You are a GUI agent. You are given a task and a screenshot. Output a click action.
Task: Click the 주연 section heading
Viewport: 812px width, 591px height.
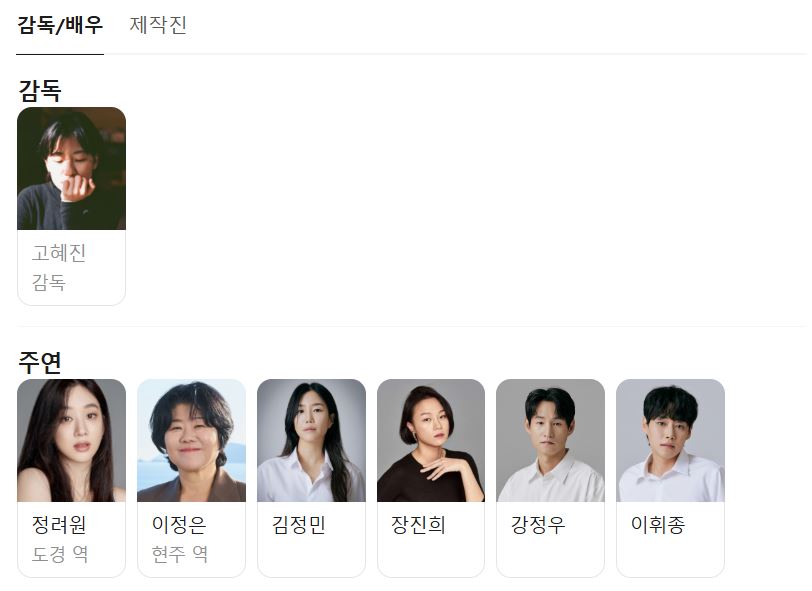click(x=40, y=362)
